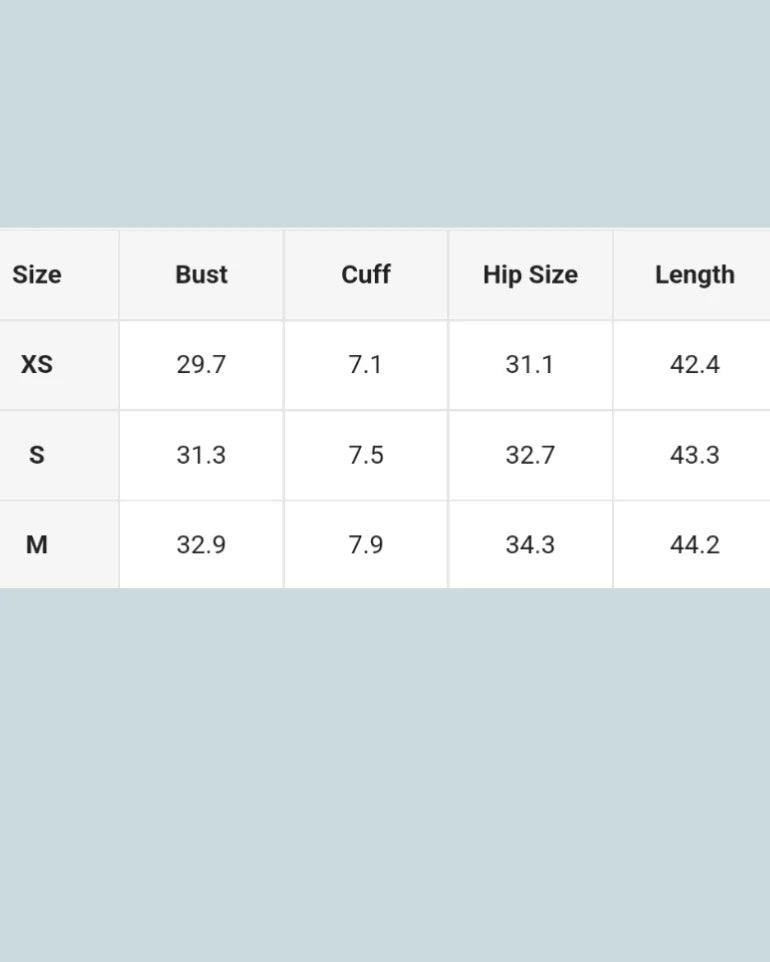Click the XS hip size value 31.1
Viewport: 770px width, 962px height.
pos(530,365)
